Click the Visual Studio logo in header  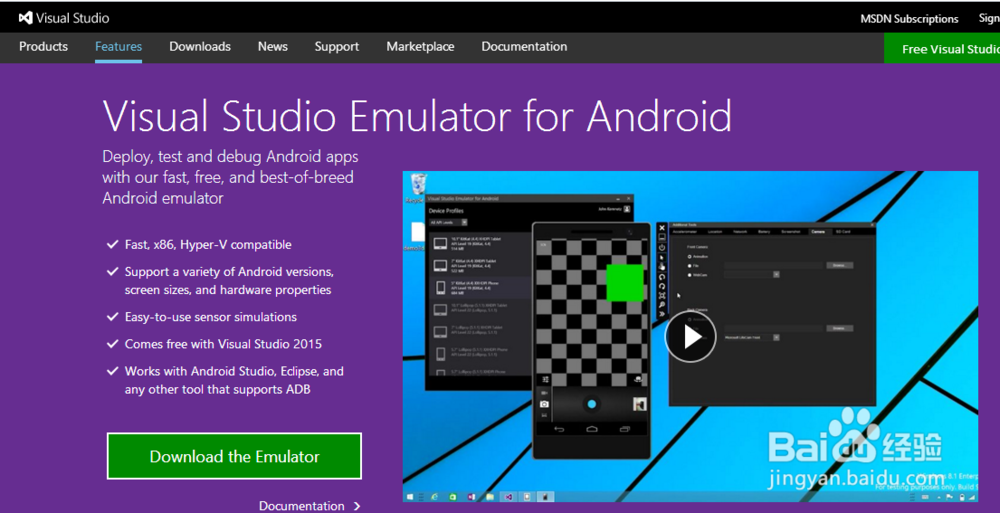pyautogui.click(x=64, y=18)
